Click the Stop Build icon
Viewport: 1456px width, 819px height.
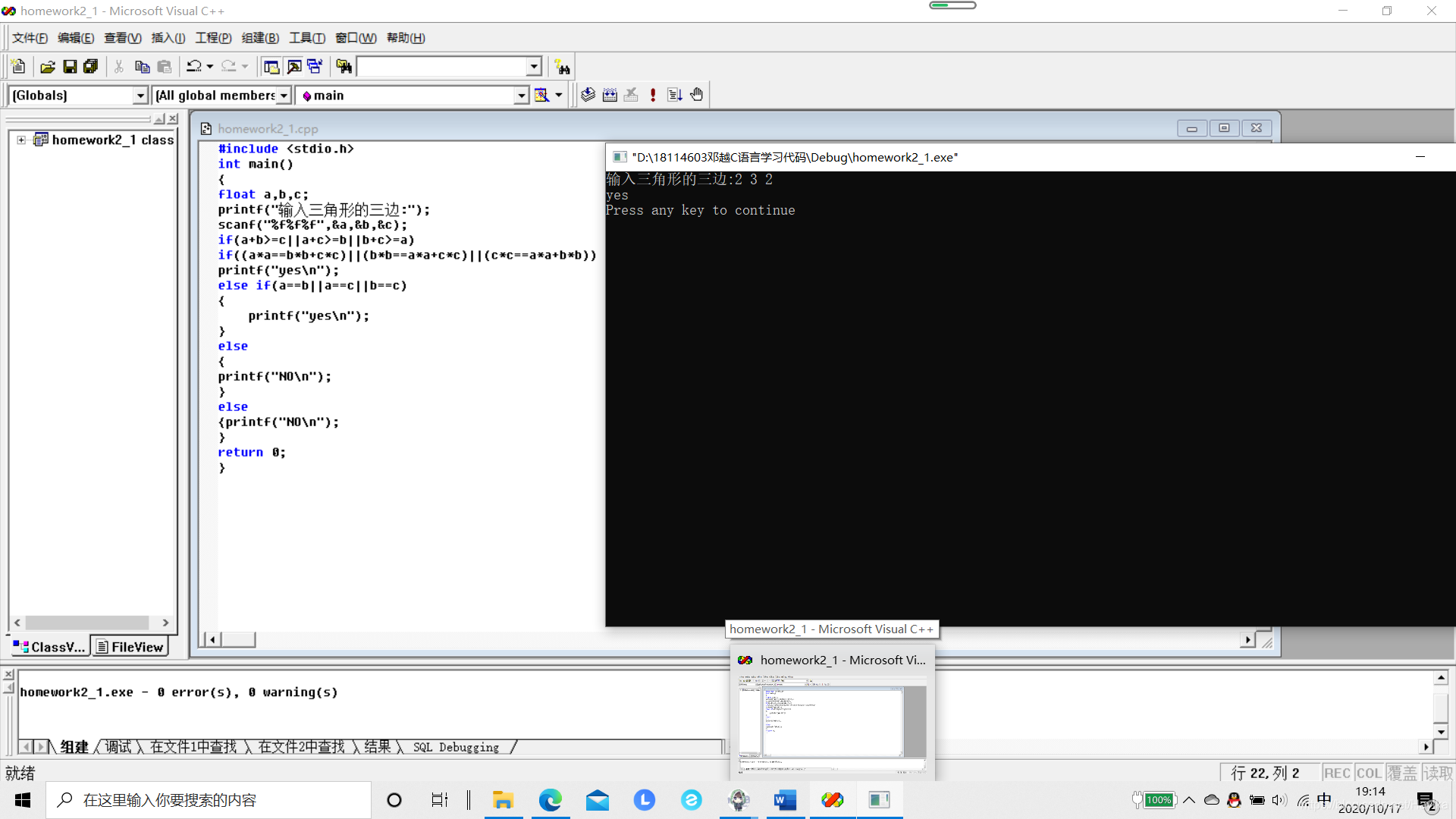click(x=631, y=95)
